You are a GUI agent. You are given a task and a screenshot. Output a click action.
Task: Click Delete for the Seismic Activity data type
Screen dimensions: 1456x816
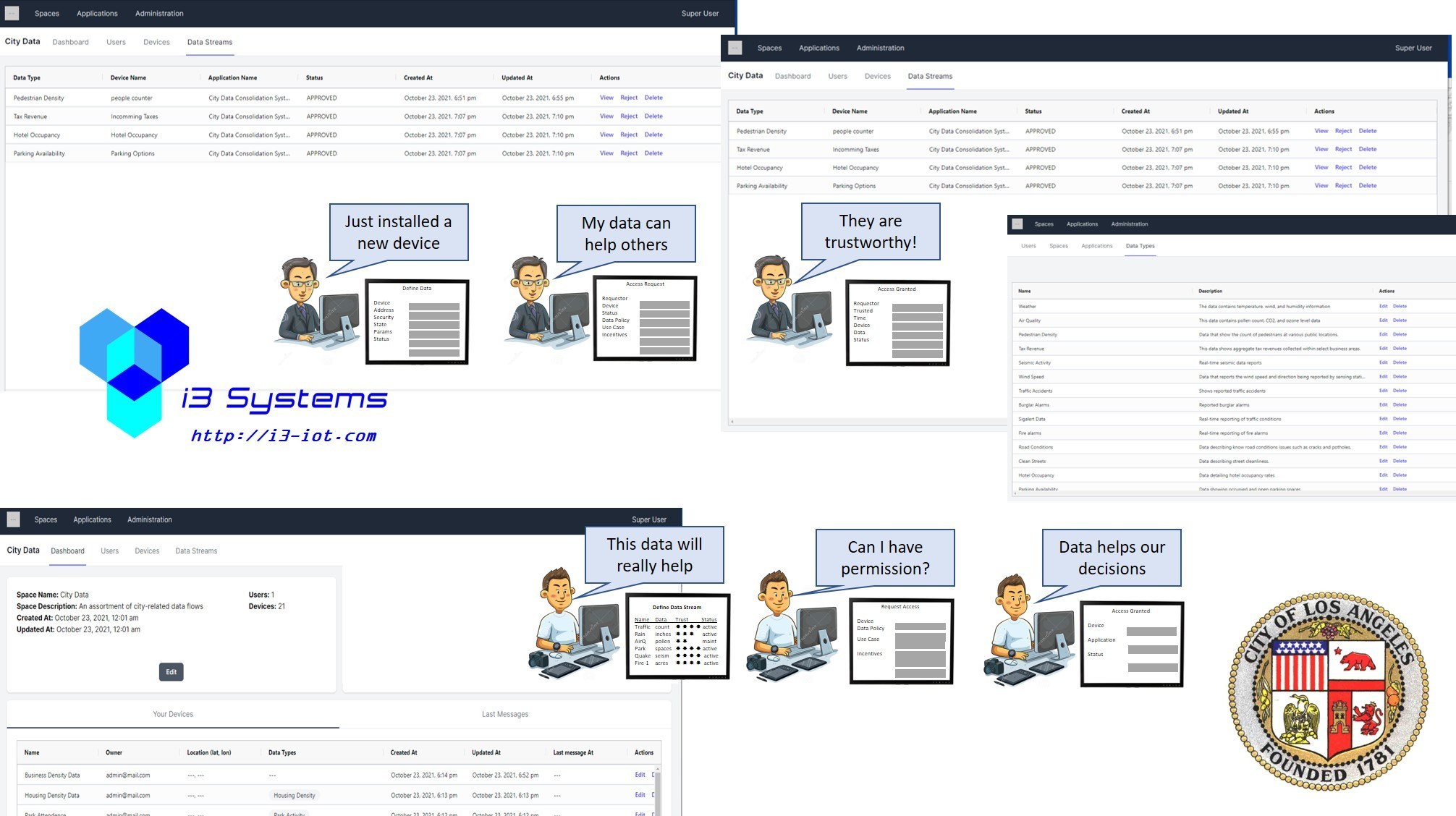(x=1400, y=362)
